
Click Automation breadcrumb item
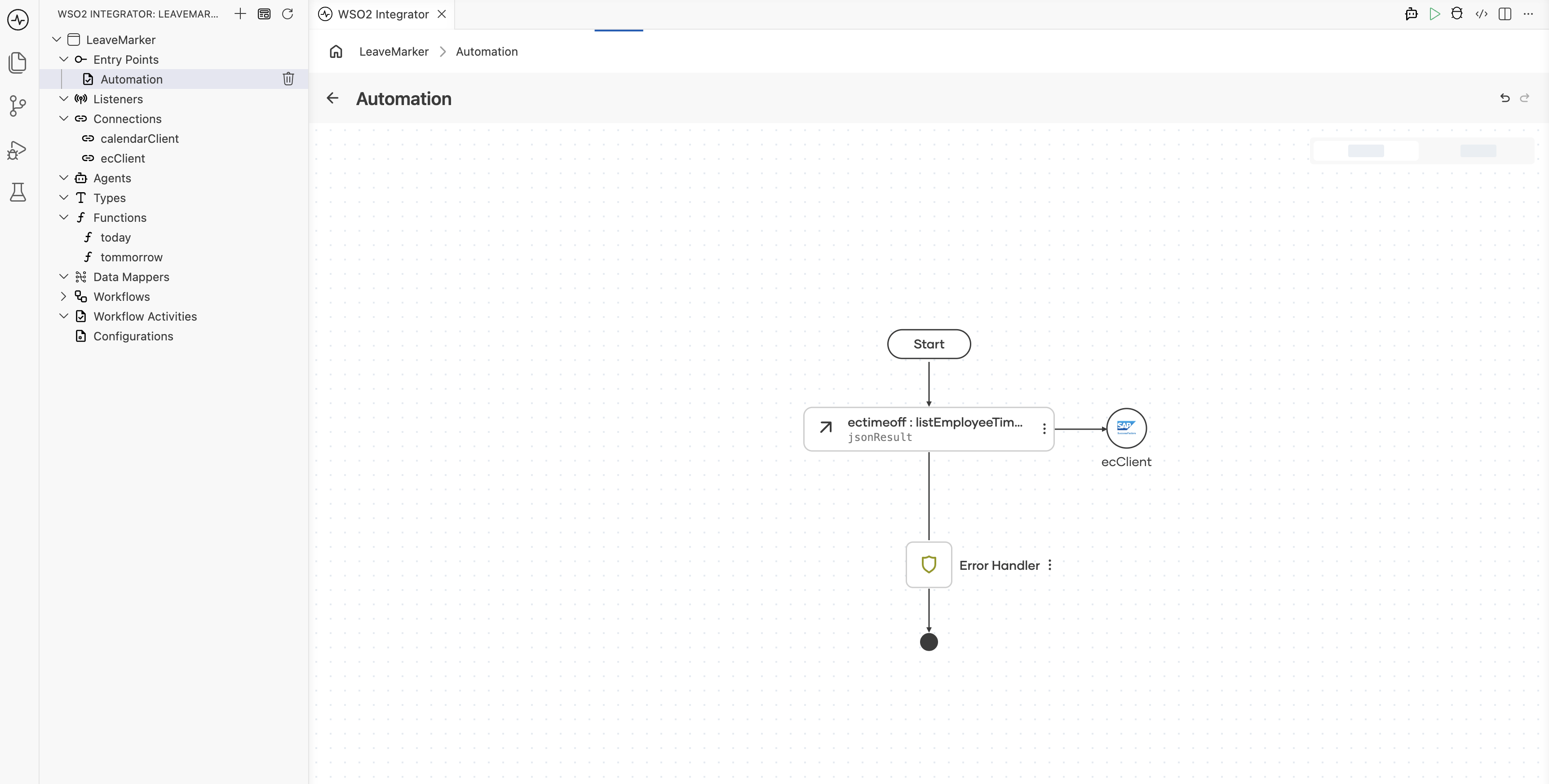pos(487,52)
